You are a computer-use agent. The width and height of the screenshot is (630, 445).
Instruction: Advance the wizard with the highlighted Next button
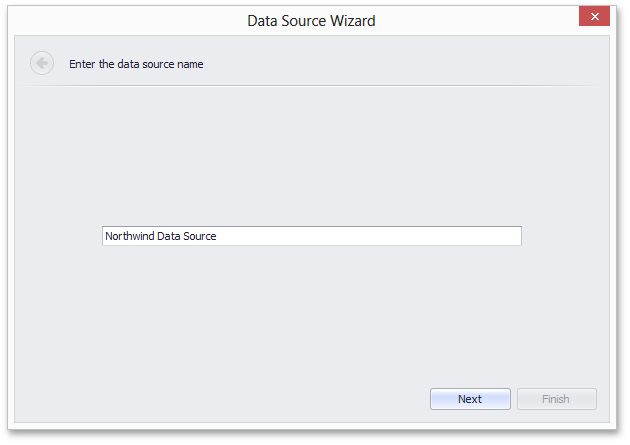(470, 399)
